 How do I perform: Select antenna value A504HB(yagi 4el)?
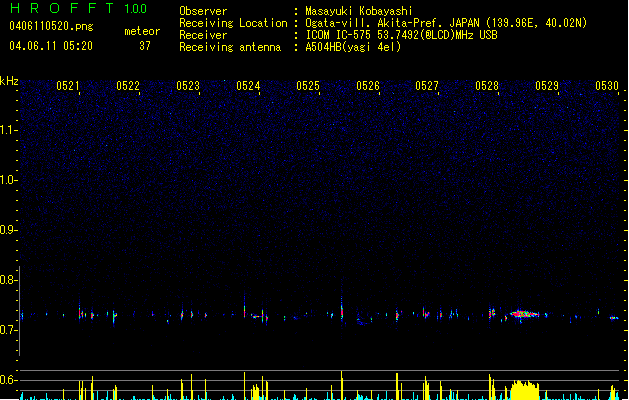coord(353,47)
